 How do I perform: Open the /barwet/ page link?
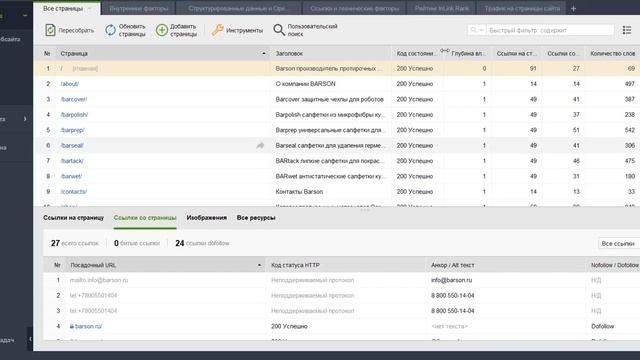71,176
